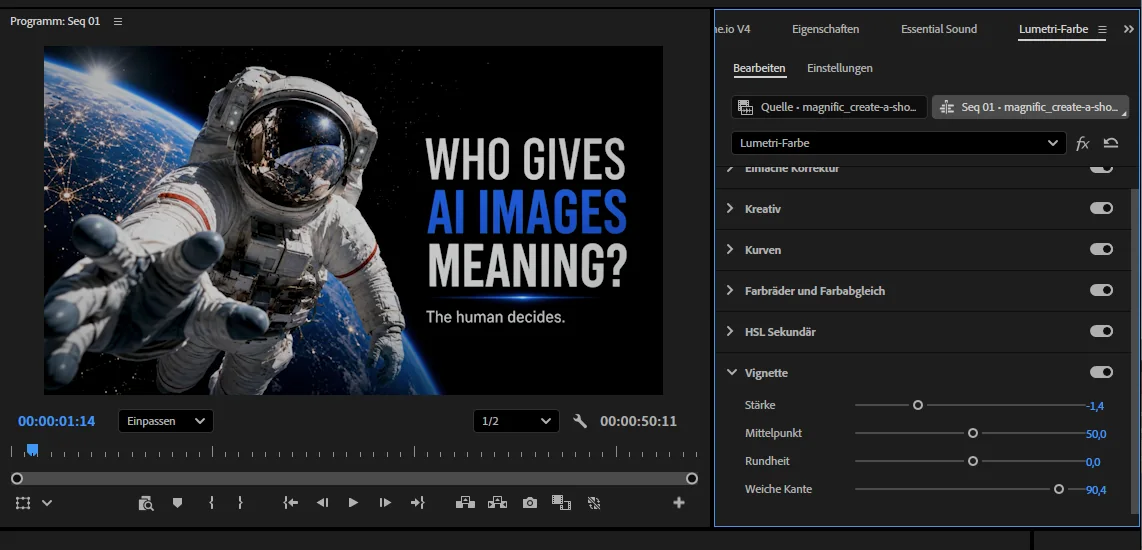The width and height of the screenshot is (1142, 550).
Task: Mark Out point with the right brace icon
Action: click(x=240, y=503)
